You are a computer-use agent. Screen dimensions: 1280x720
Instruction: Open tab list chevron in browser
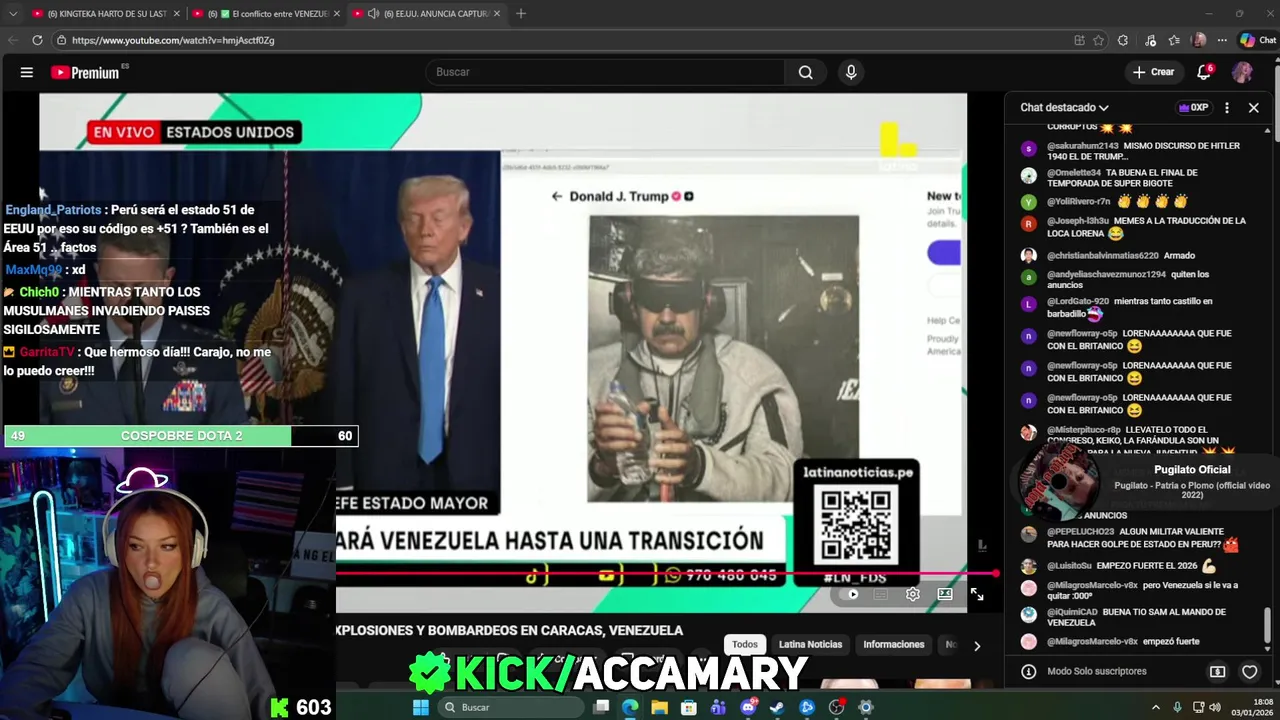12,14
